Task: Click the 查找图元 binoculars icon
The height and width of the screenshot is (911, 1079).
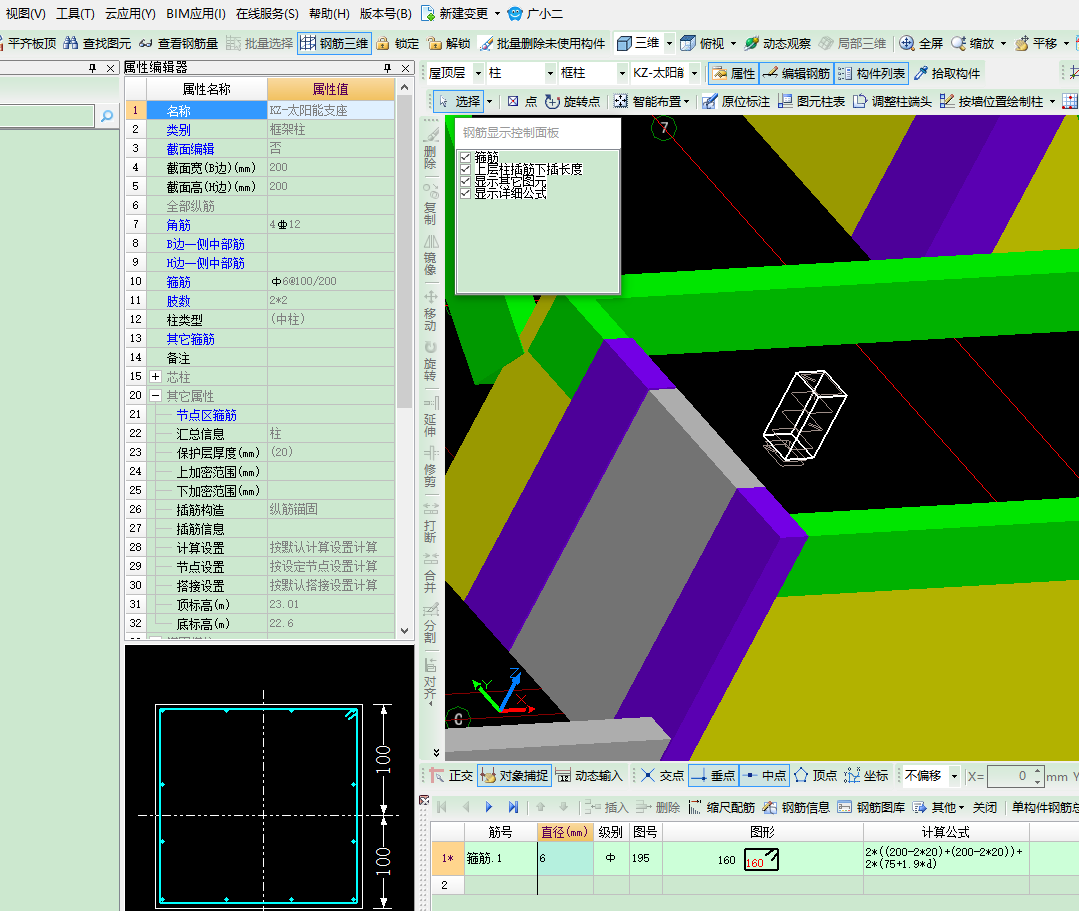Action: [x=70, y=43]
